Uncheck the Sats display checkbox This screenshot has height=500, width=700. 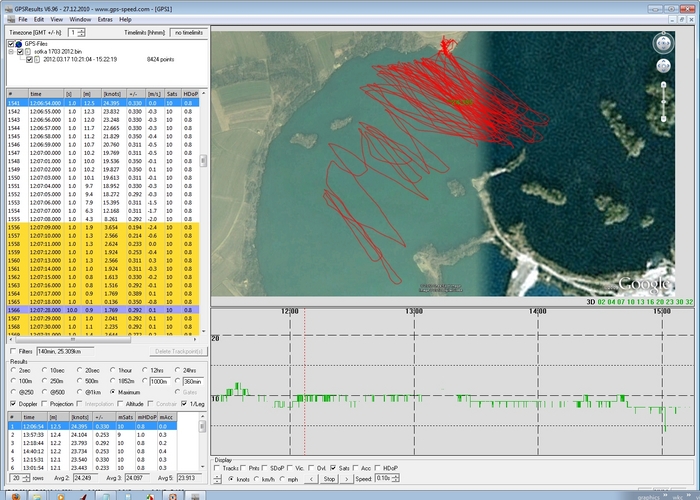click(333, 468)
